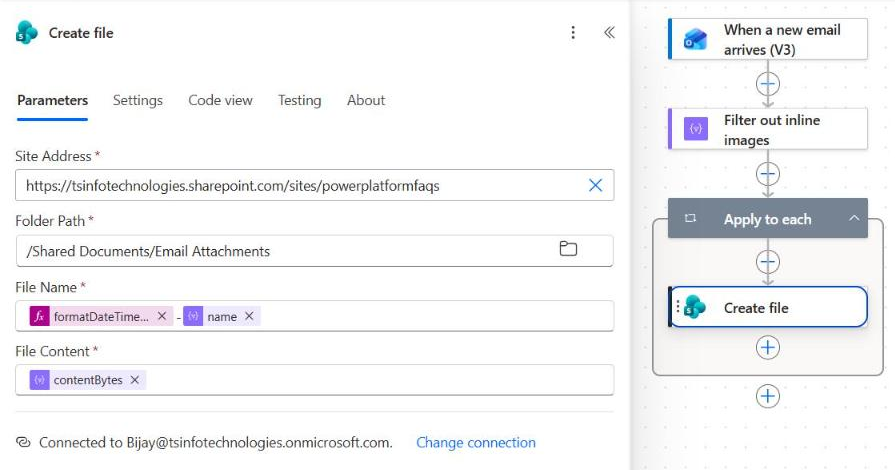Select the Create file action card
Screen dimensions: 895x470
coord(768,307)
